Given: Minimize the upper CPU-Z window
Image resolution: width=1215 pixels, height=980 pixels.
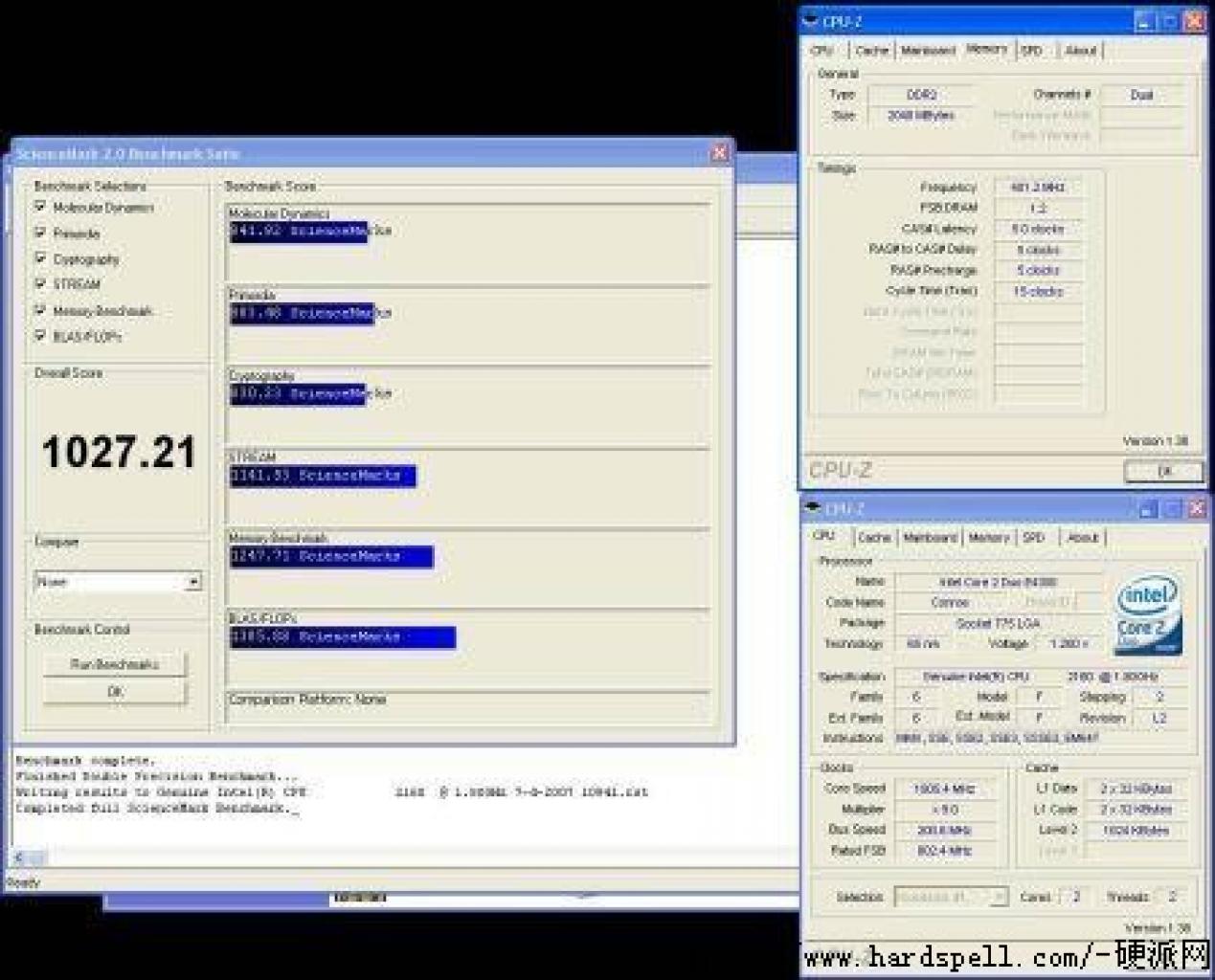Looking at the screenshot, I should [1146, 20].
